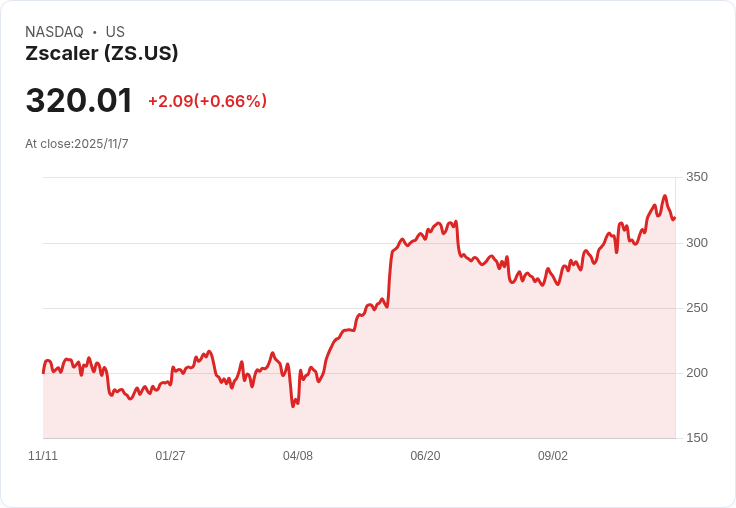Click the 200 y-axis label

696,373
